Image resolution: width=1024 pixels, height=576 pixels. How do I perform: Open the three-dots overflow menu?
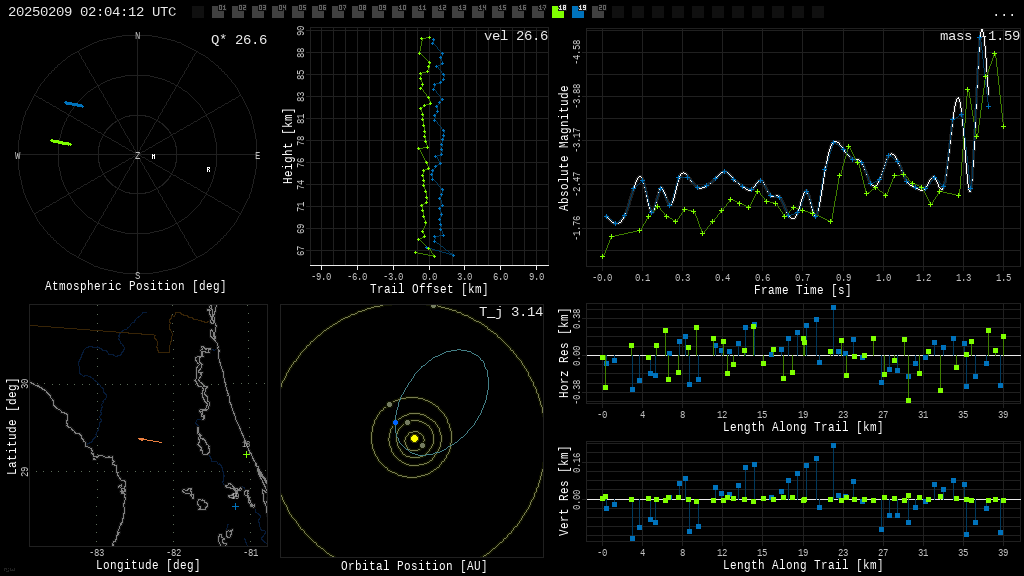pos(1003,13)
